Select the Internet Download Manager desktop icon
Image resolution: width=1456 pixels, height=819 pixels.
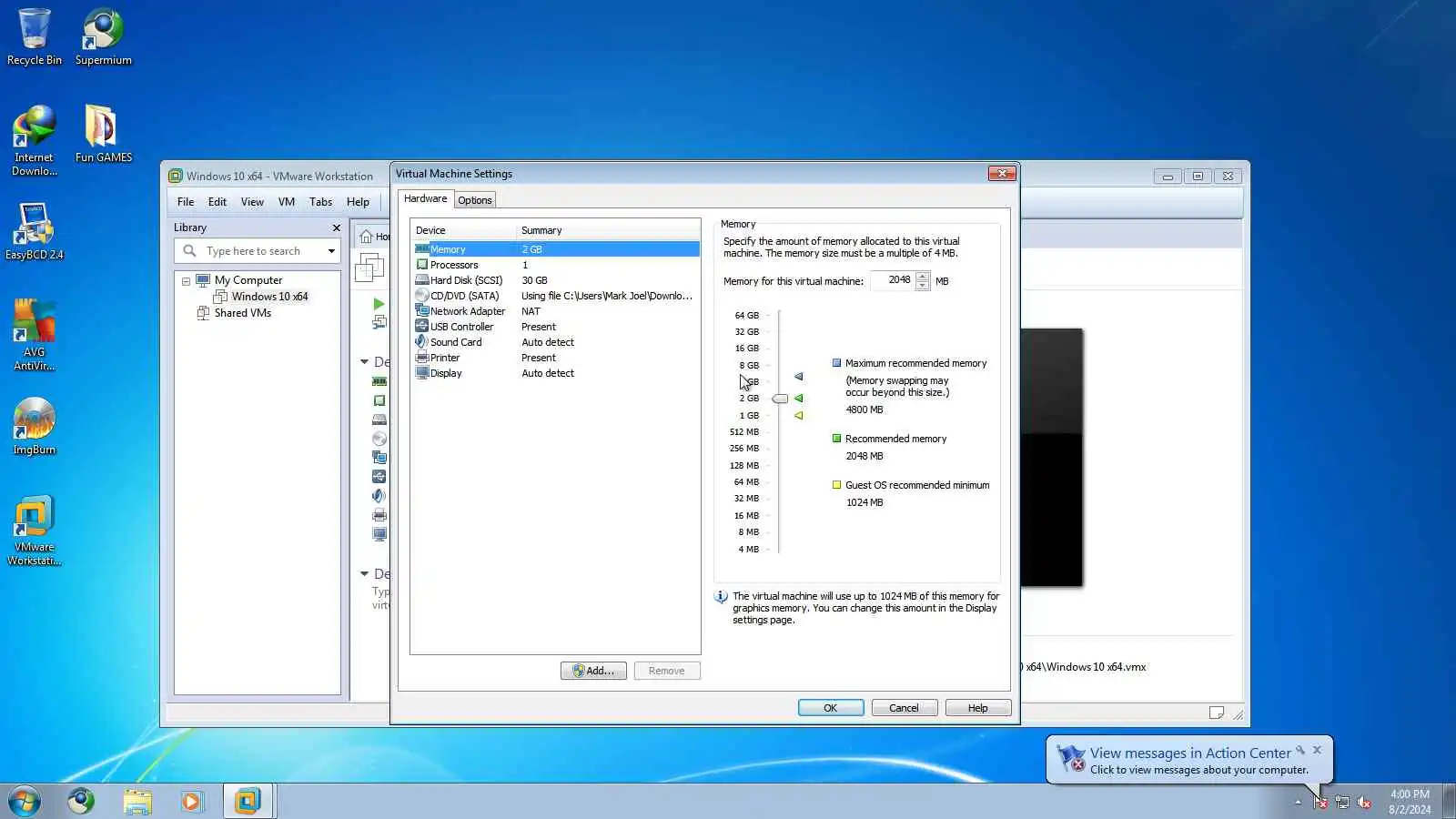tap(35, 141)
